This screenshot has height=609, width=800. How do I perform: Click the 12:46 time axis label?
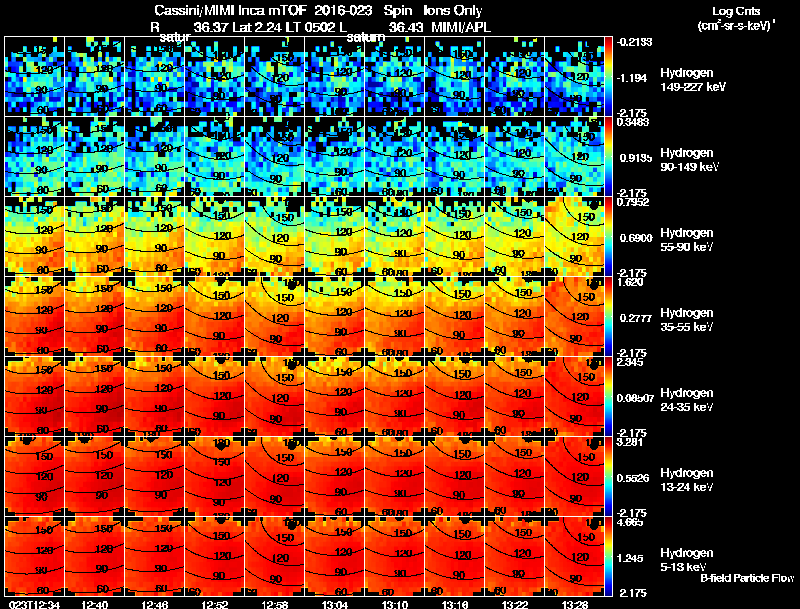tap(155, 605)
